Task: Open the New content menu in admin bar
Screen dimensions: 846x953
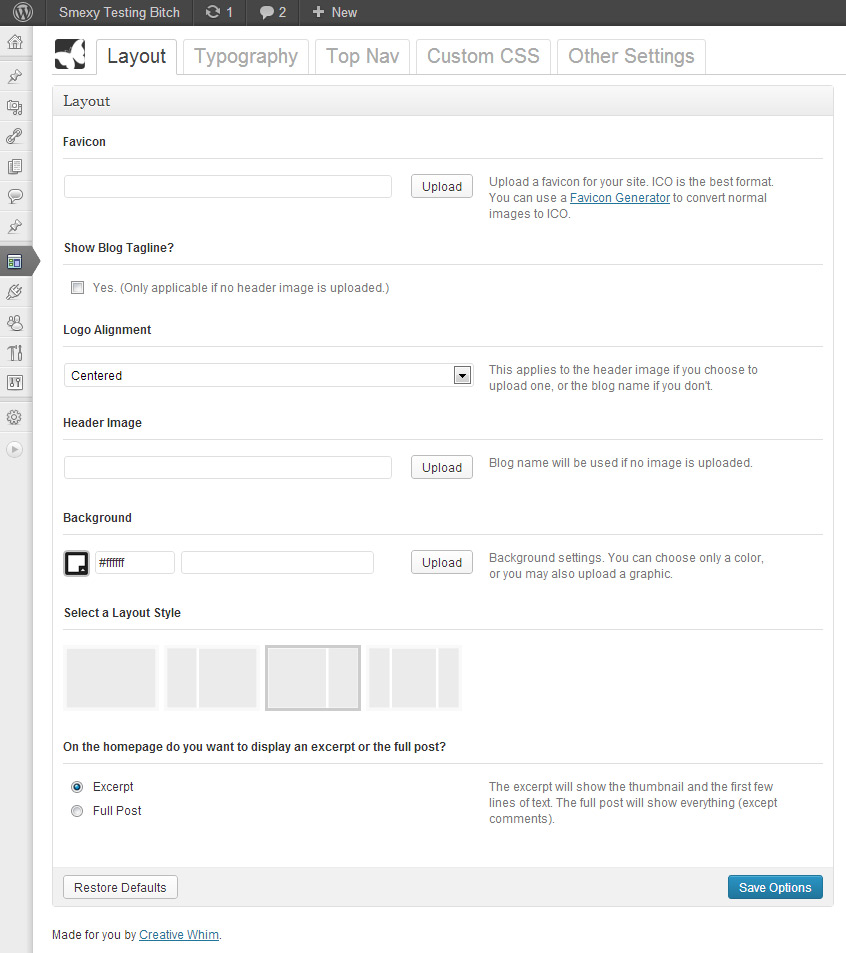Action: point(334,12)
